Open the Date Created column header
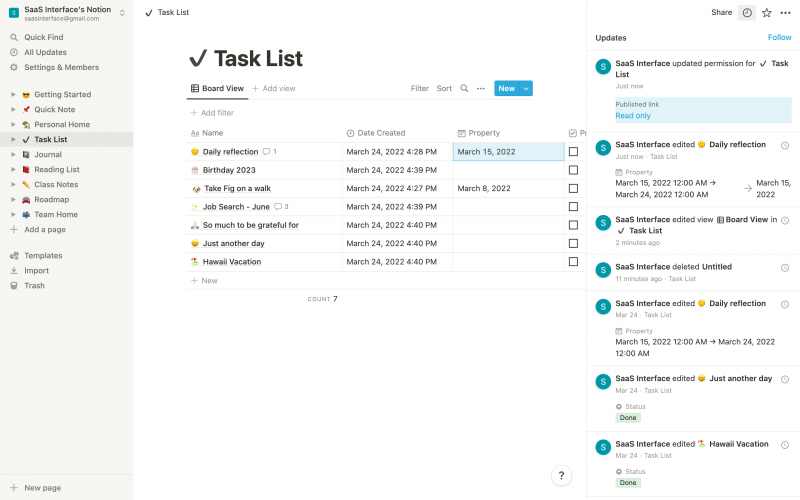Viewport: 800px width, 500px height. click(397, 133)
